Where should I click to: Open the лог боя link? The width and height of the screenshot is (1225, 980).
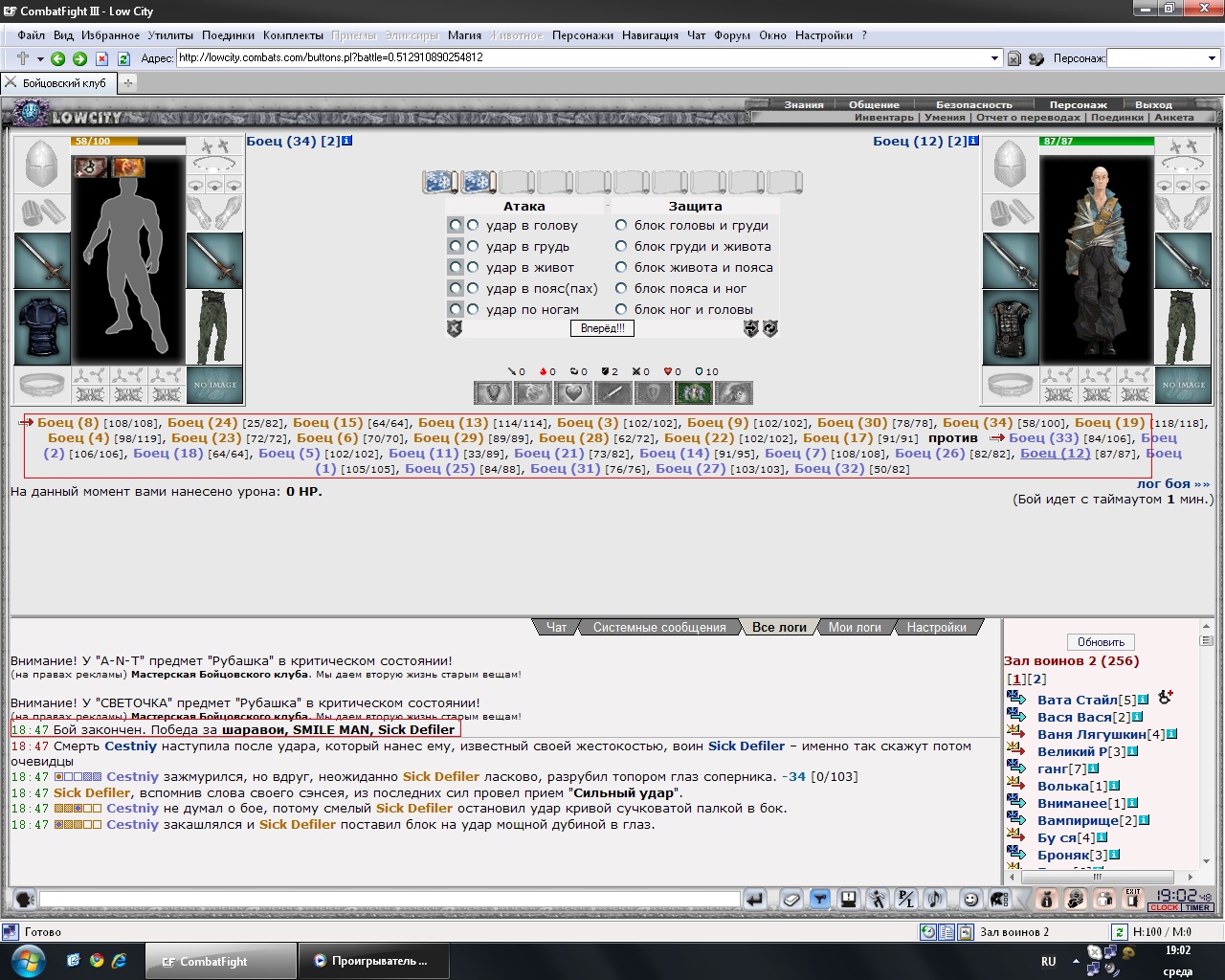(1173, 484)
